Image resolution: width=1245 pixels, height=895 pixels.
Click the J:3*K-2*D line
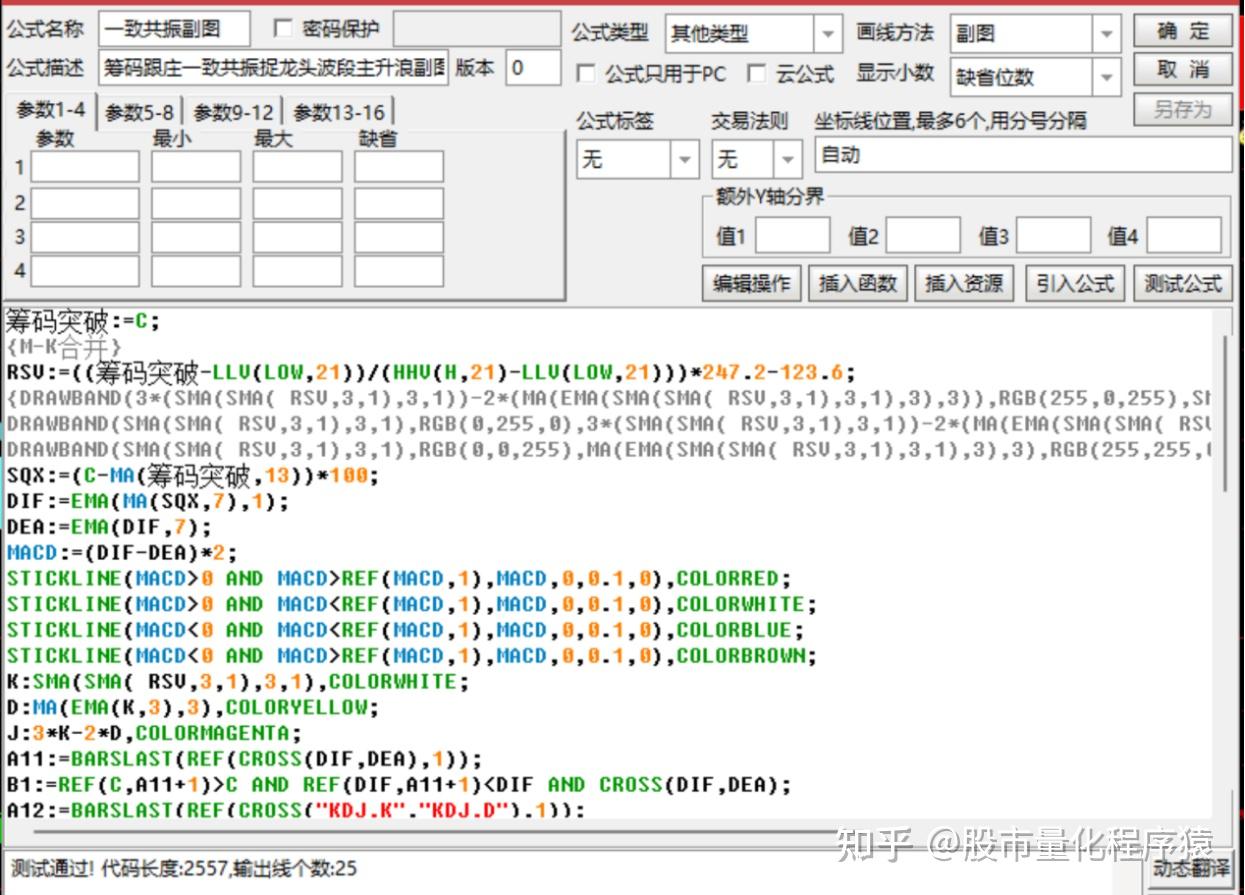pos(154,733)
